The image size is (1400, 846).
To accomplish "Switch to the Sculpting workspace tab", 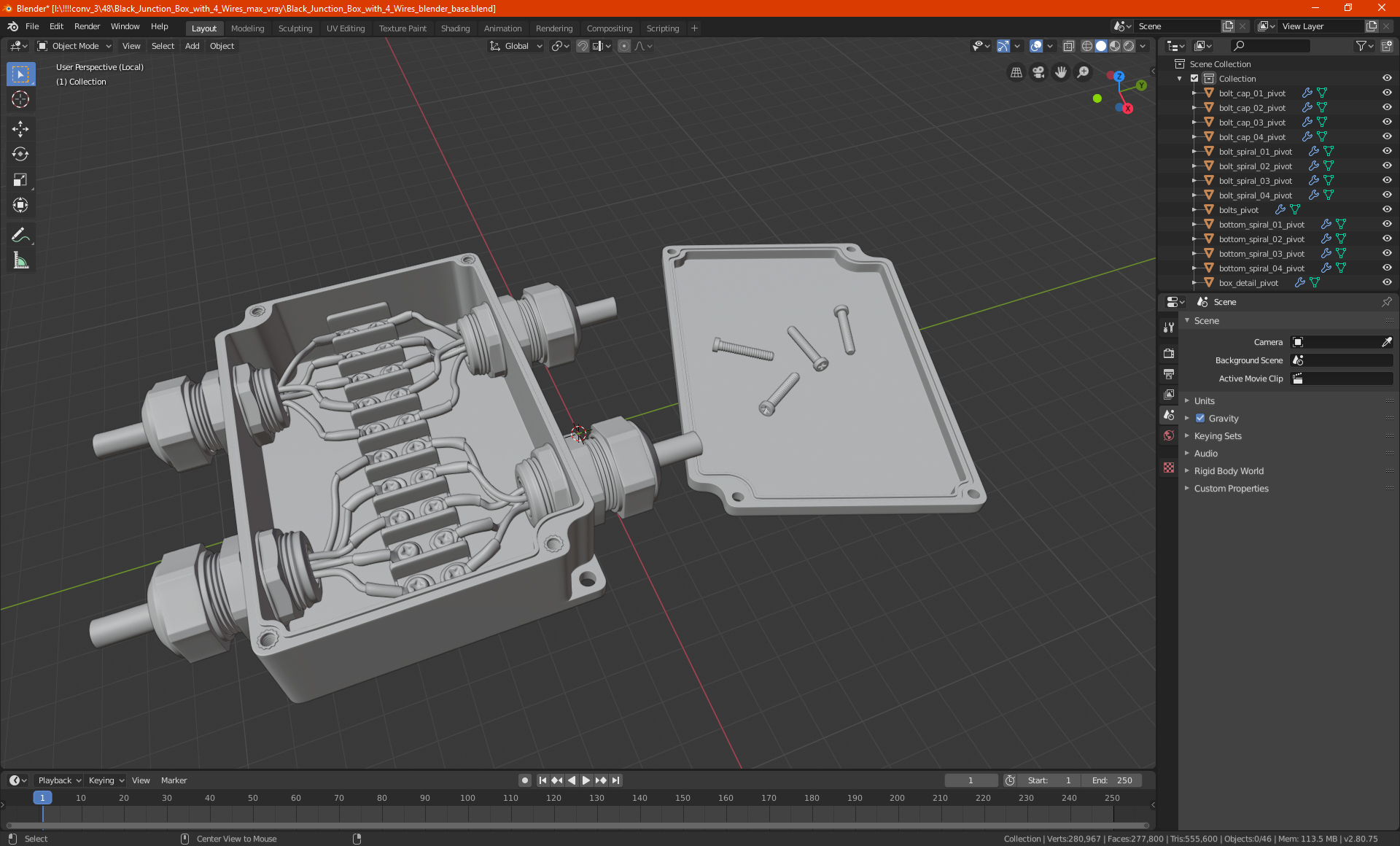I will [x=295, y=28].
